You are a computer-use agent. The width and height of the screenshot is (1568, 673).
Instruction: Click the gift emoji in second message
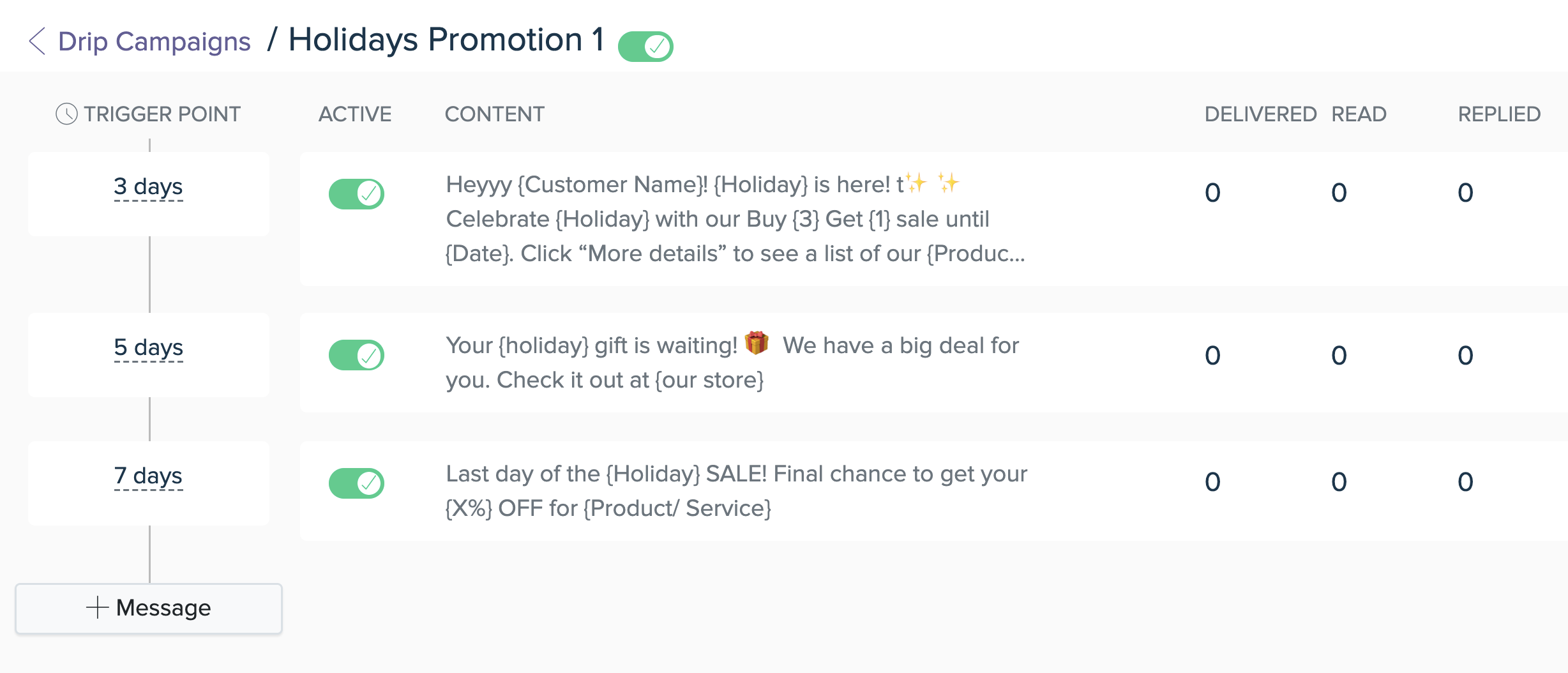757,344
